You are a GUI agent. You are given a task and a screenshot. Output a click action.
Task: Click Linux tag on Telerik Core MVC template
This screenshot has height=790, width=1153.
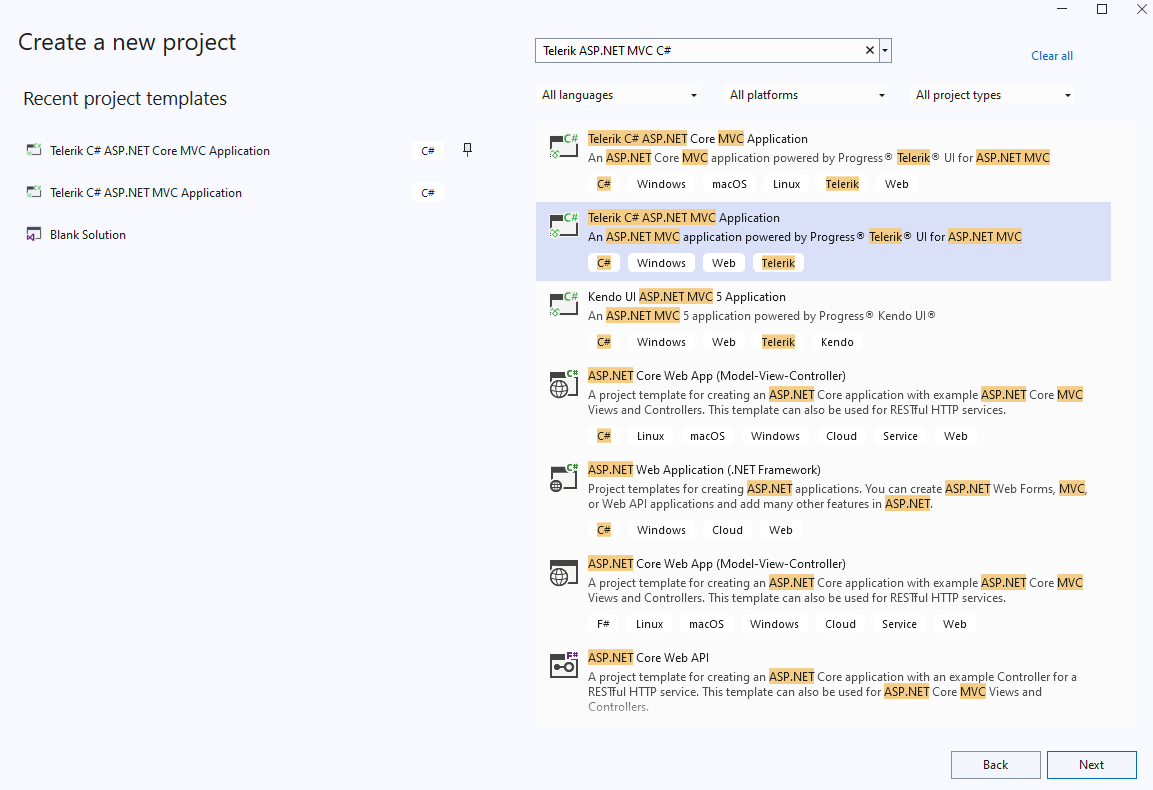point(786,184)
